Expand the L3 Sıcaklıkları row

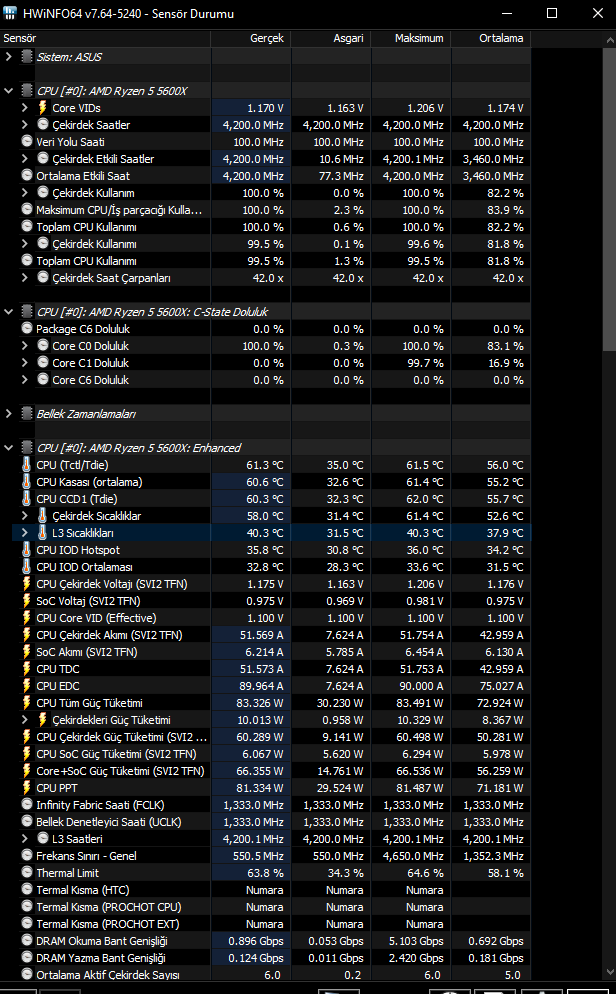point(25,533)
